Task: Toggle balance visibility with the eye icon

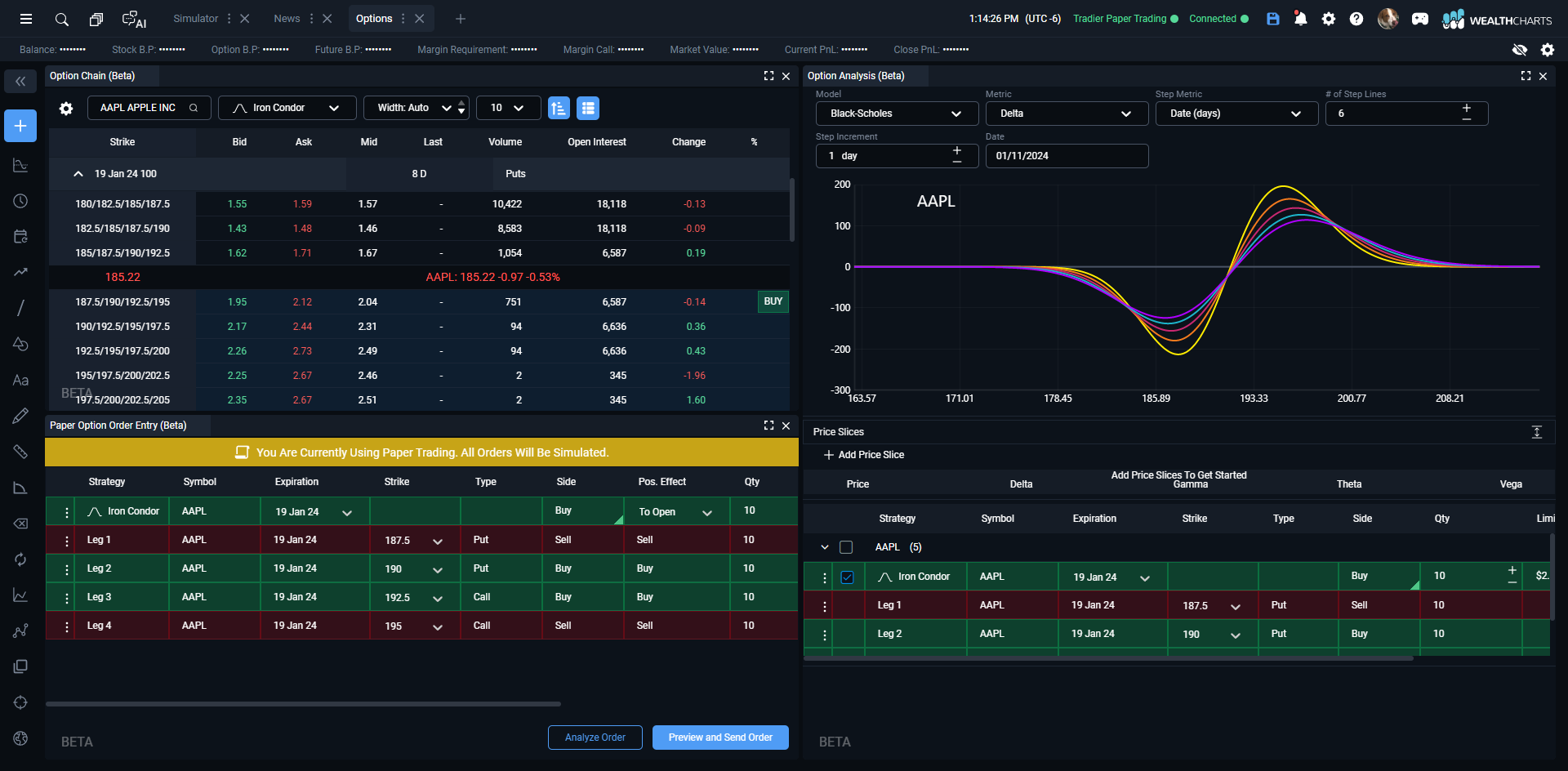Action: coord(1520,49)
